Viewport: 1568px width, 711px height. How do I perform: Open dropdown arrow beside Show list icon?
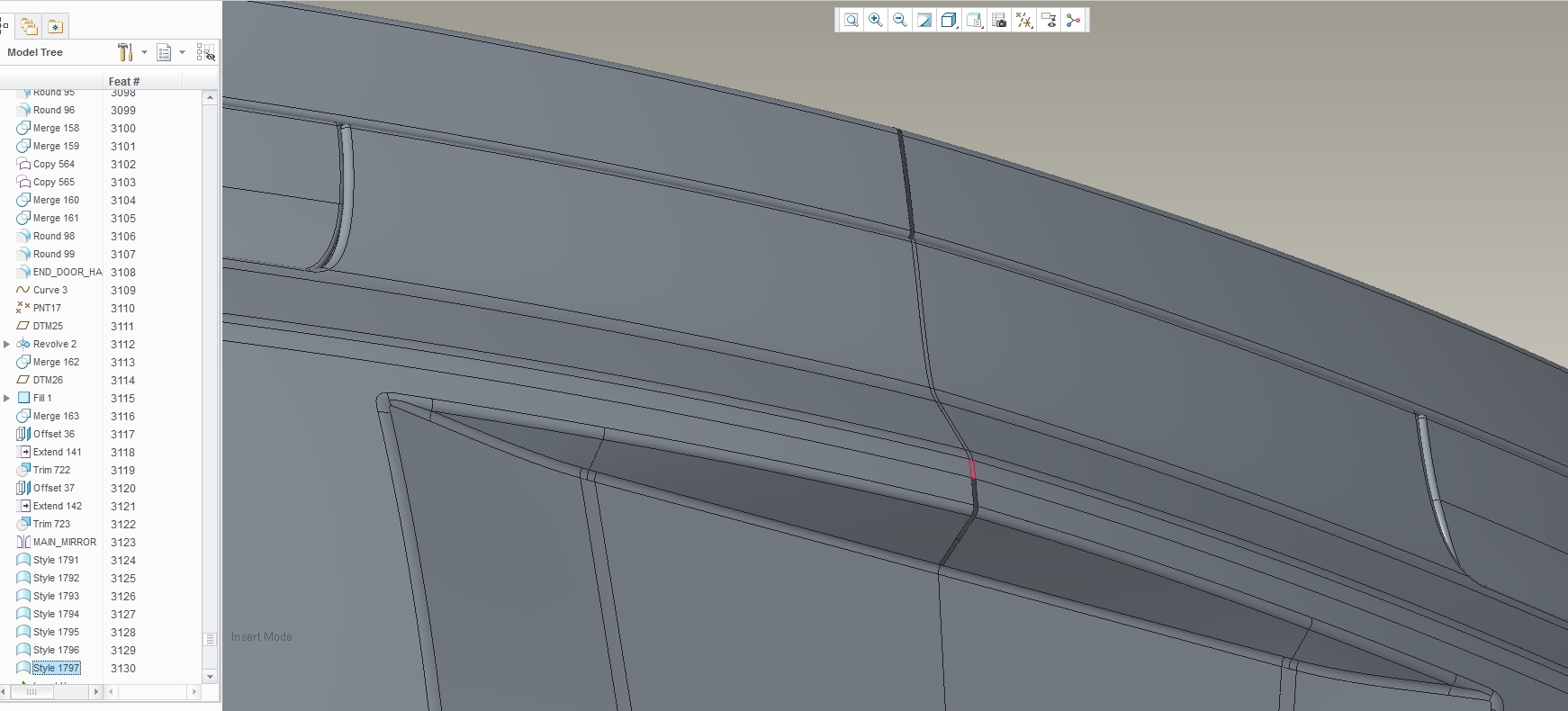pyautogui.click(x=182, y=52)
